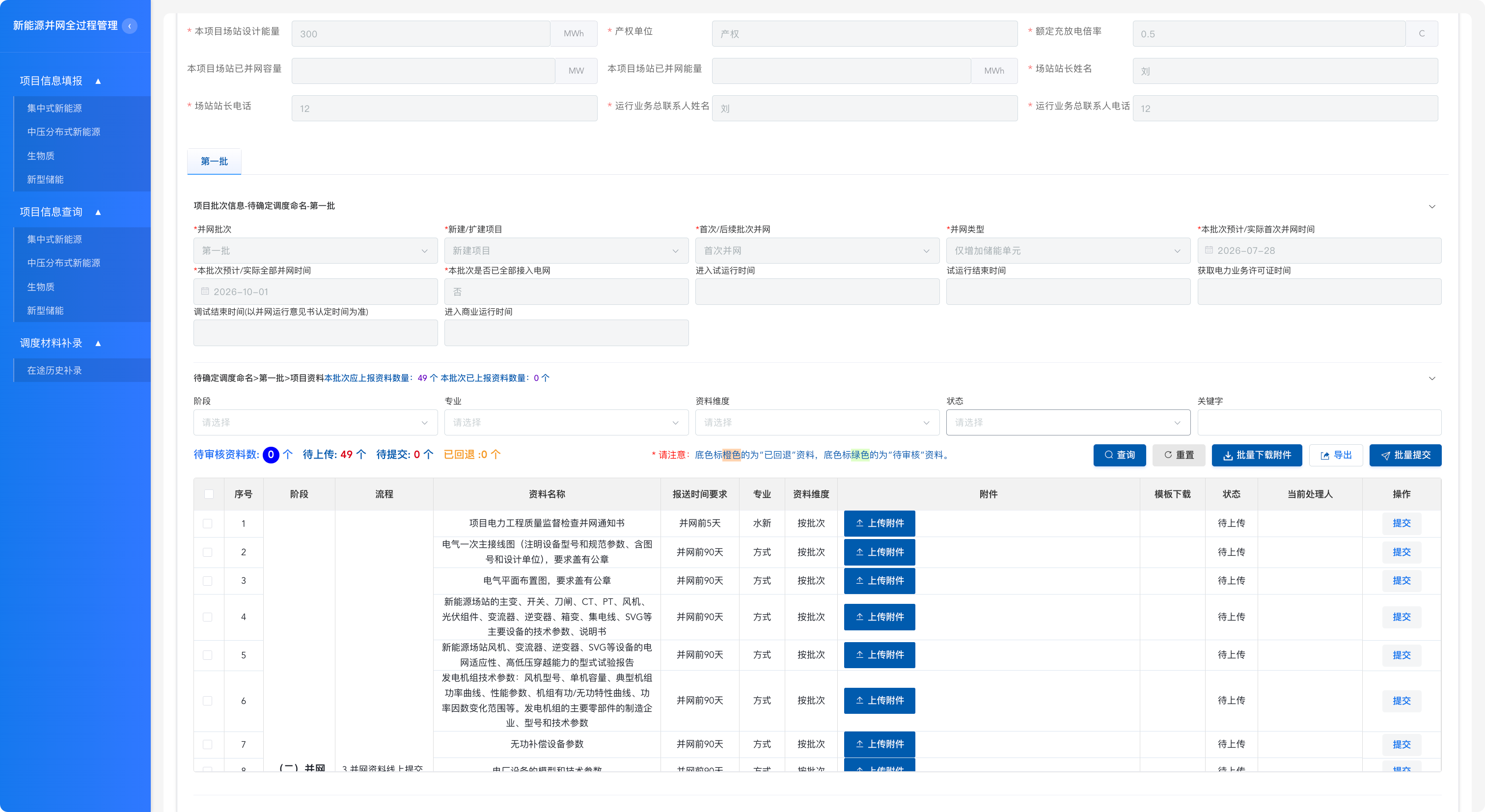The width and height of the screenshot is (1485, 812).
Task: Click 提交 for row 5
Action: pos(1402,655)
